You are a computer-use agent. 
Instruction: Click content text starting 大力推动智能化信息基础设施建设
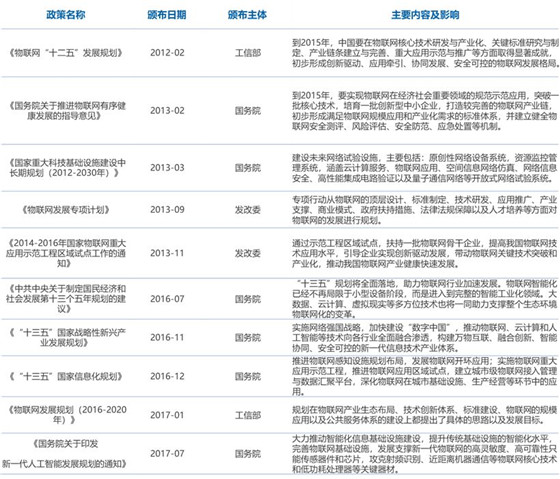(425, 454)
